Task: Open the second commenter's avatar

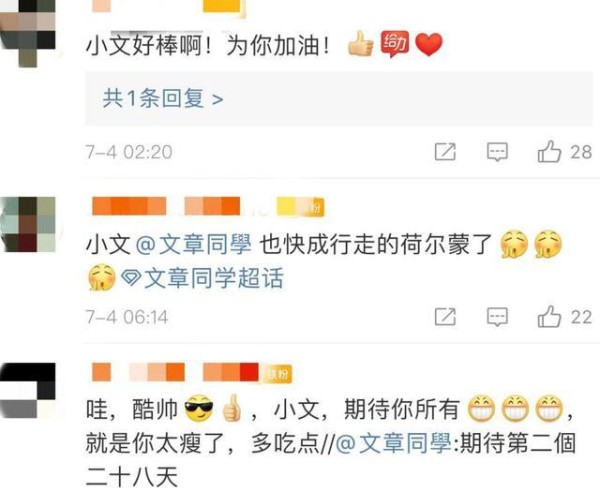Action: tap(28, 224)
